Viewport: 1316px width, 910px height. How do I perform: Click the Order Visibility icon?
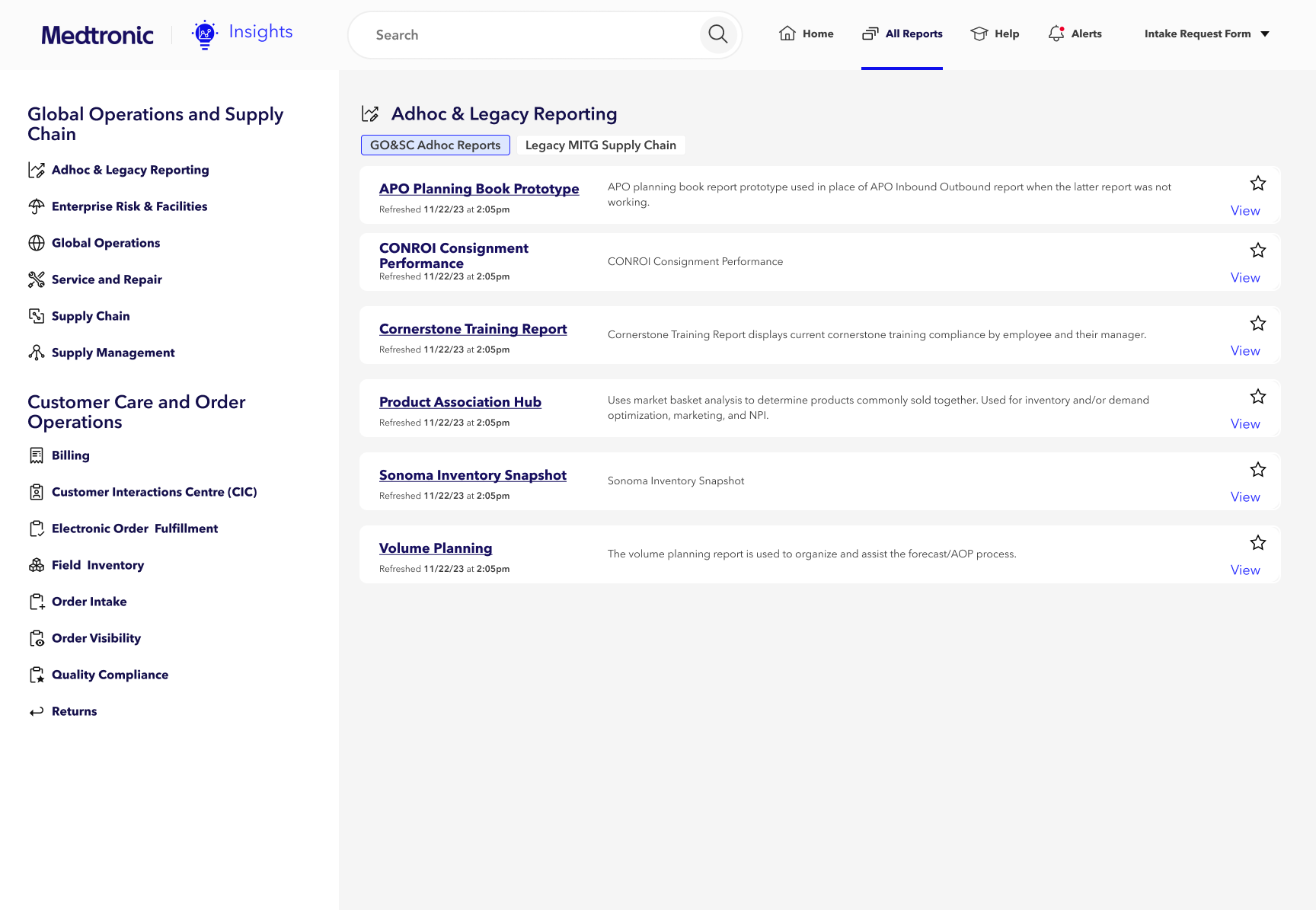point(37,638)
